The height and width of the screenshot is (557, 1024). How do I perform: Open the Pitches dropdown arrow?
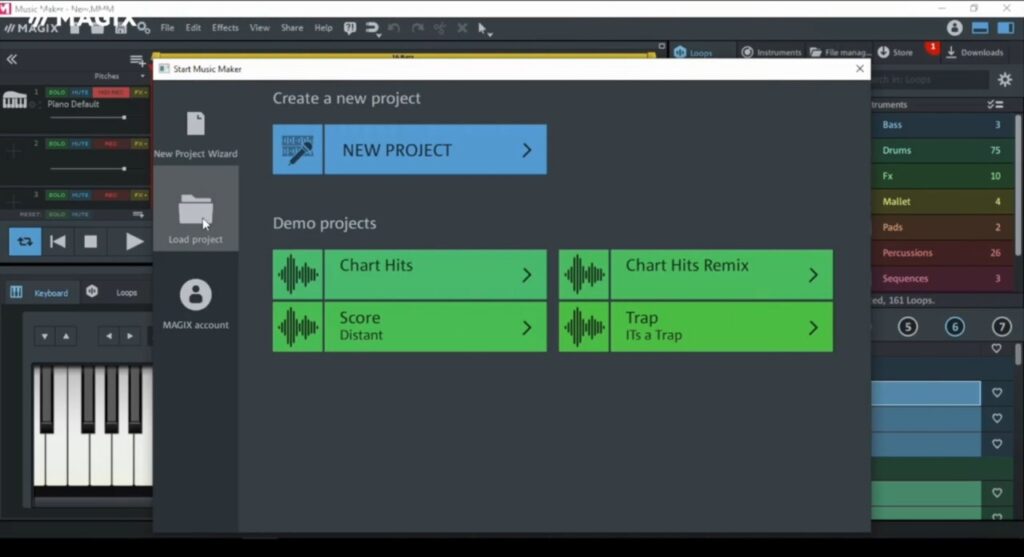[x=142, y=76]
